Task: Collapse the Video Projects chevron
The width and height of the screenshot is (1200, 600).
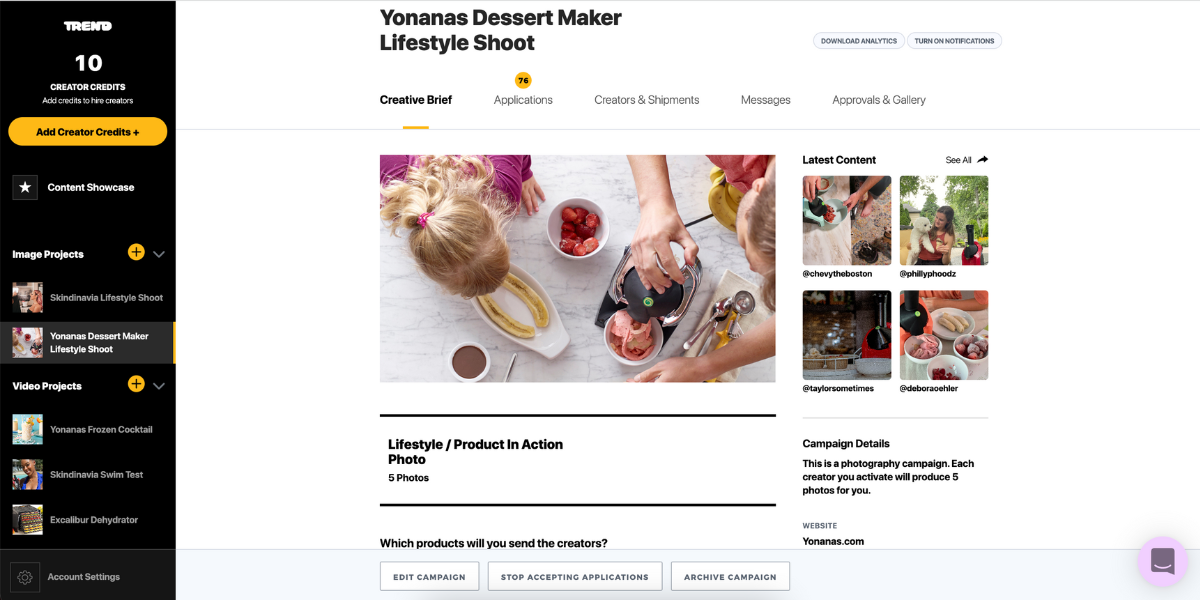Action: pos(159,386)
